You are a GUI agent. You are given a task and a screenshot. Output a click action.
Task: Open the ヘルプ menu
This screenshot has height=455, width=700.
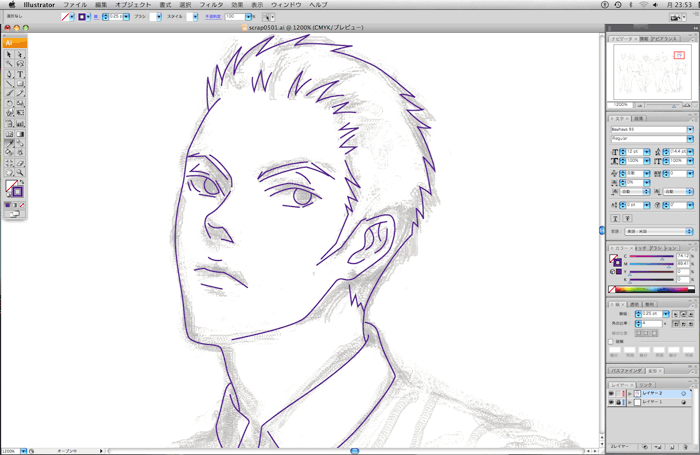(x=318, y=4)
